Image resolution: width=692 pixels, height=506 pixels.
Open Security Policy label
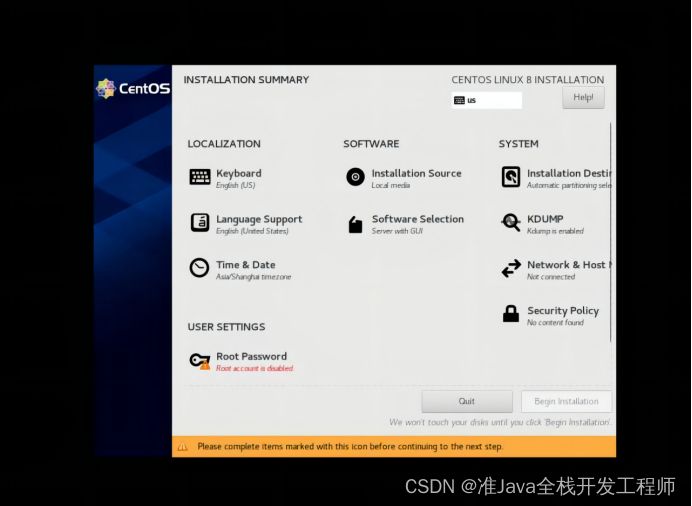563,311
